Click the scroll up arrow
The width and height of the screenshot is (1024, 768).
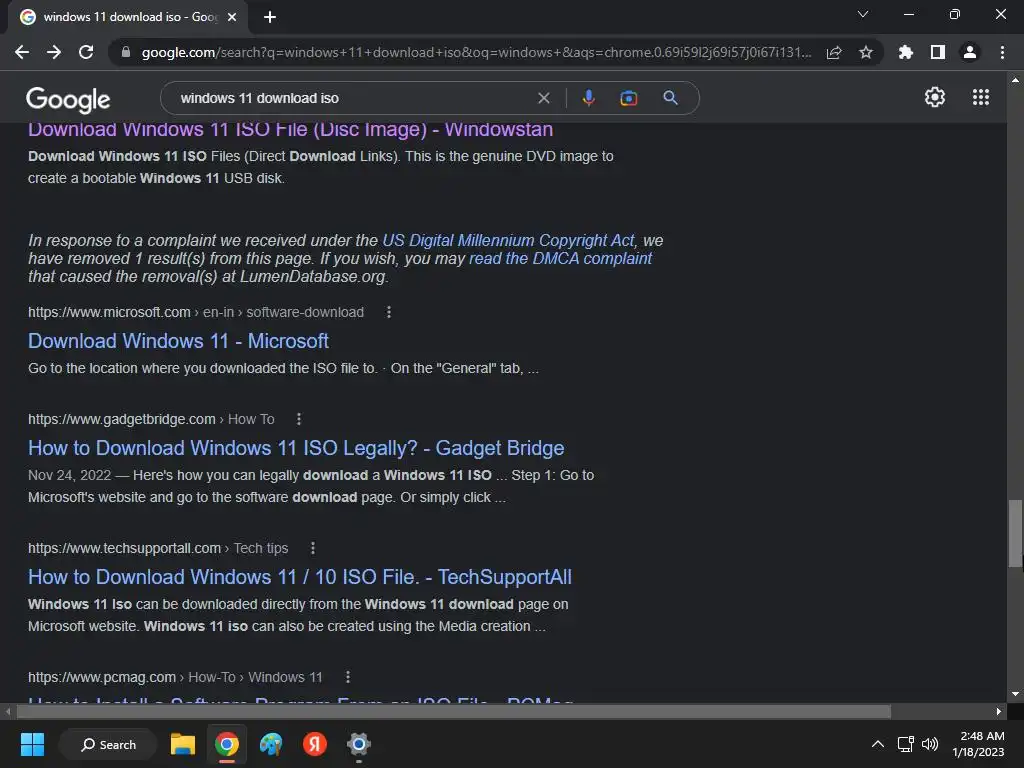click(1015, 80)
